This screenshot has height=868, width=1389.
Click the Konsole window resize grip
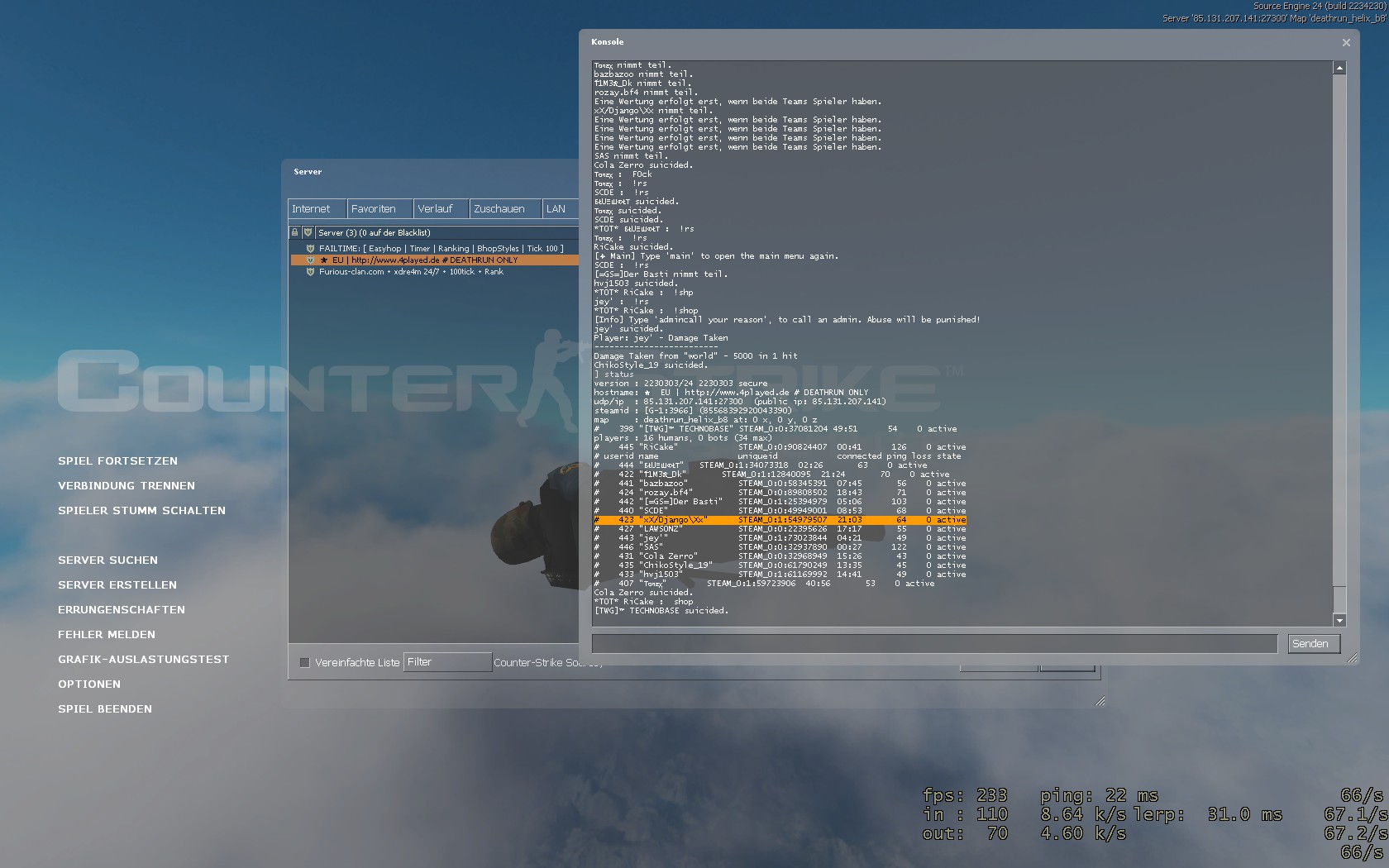tap(1352, 658)
